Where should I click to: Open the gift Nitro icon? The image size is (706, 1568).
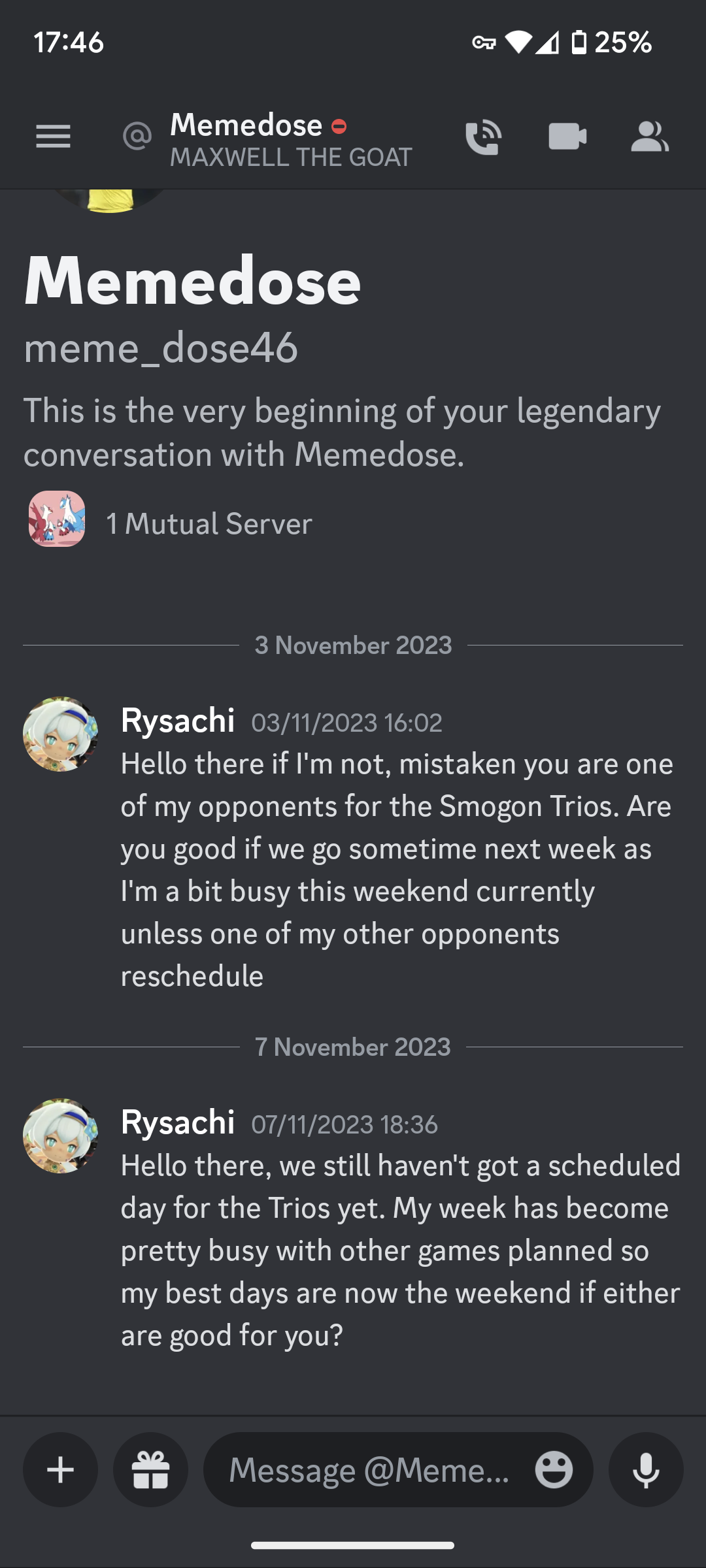pos(150,1470)
